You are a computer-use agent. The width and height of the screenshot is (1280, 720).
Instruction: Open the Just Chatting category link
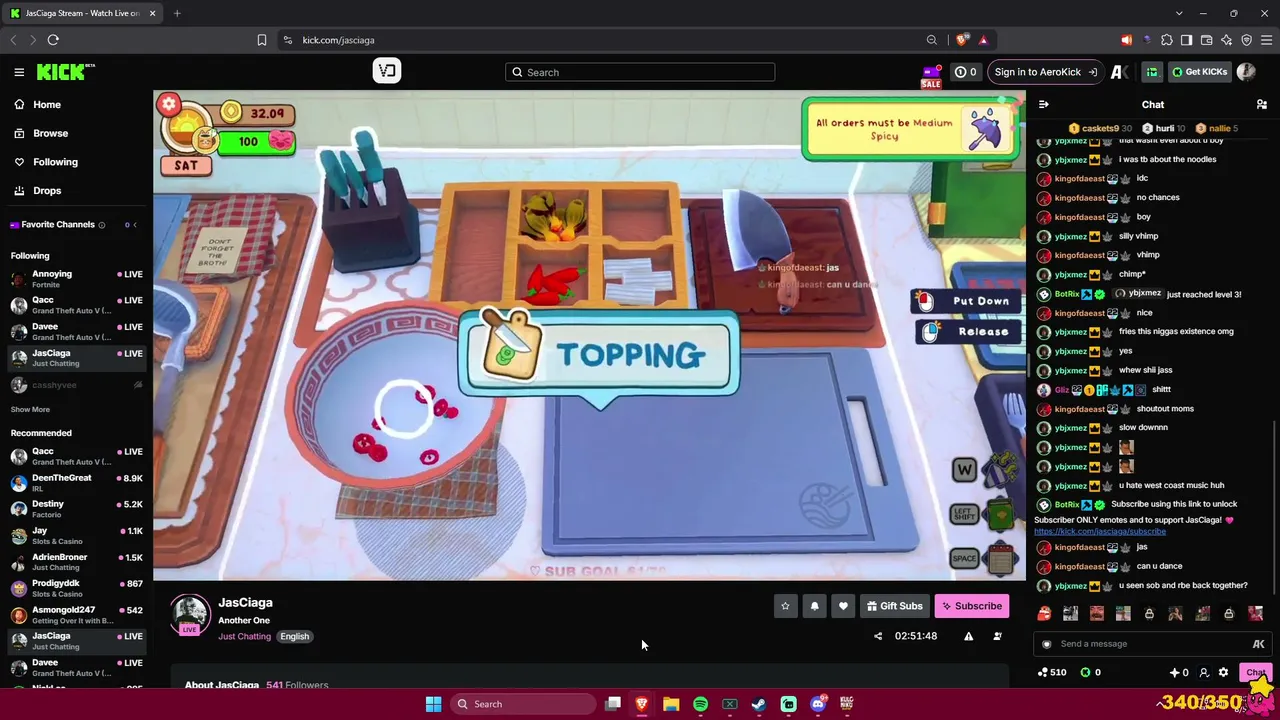pos(244,636)
